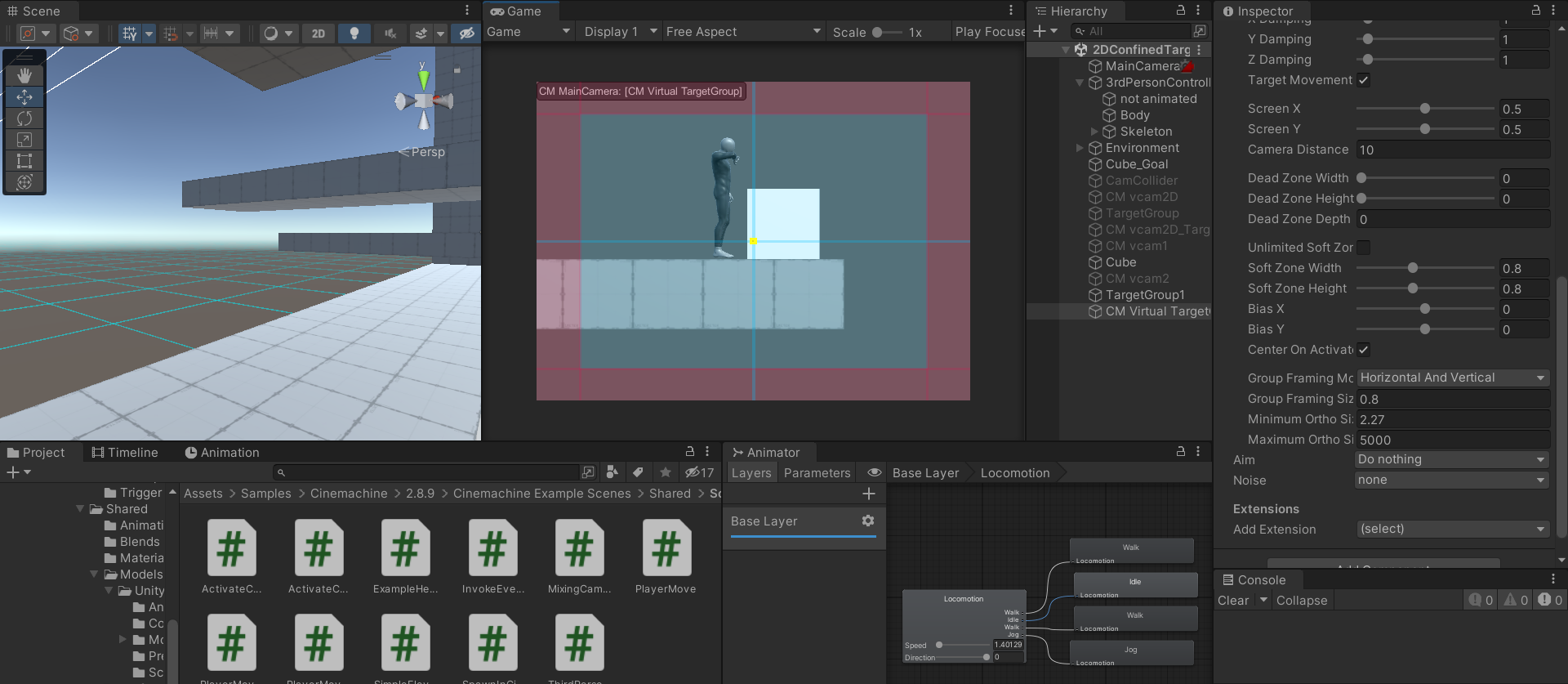Check Unlimited Soft Zone checkbox
Viewport: 1568px width, 684px height.
pyautogui.click(x=1364, y=248)
